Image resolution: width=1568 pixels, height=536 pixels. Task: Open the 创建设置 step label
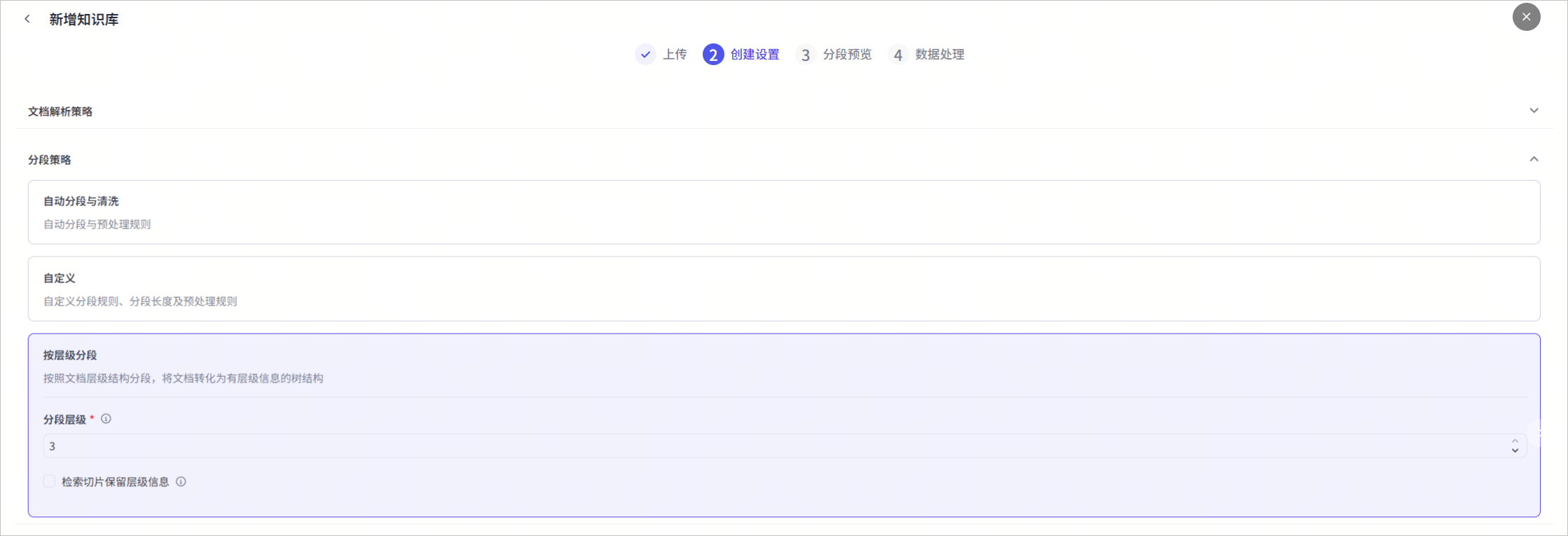[x=755, y=54]
